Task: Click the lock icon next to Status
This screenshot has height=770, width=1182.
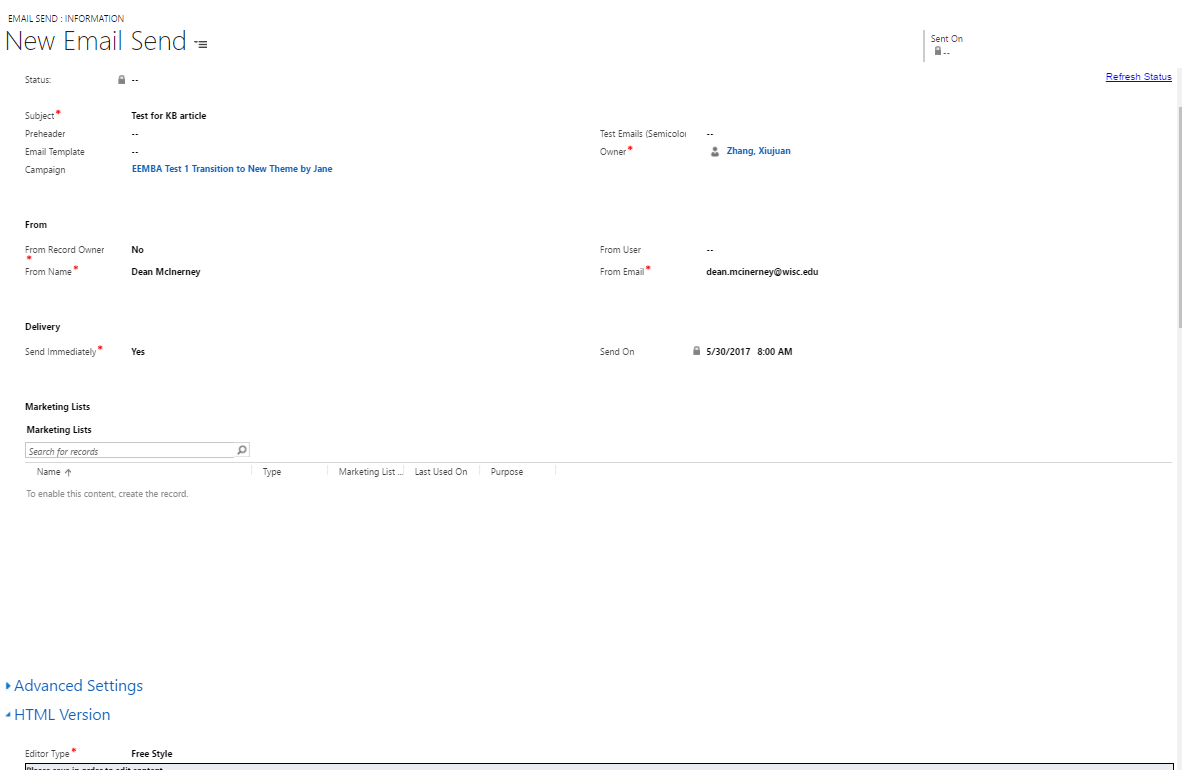Action: [x=122, y=80]
